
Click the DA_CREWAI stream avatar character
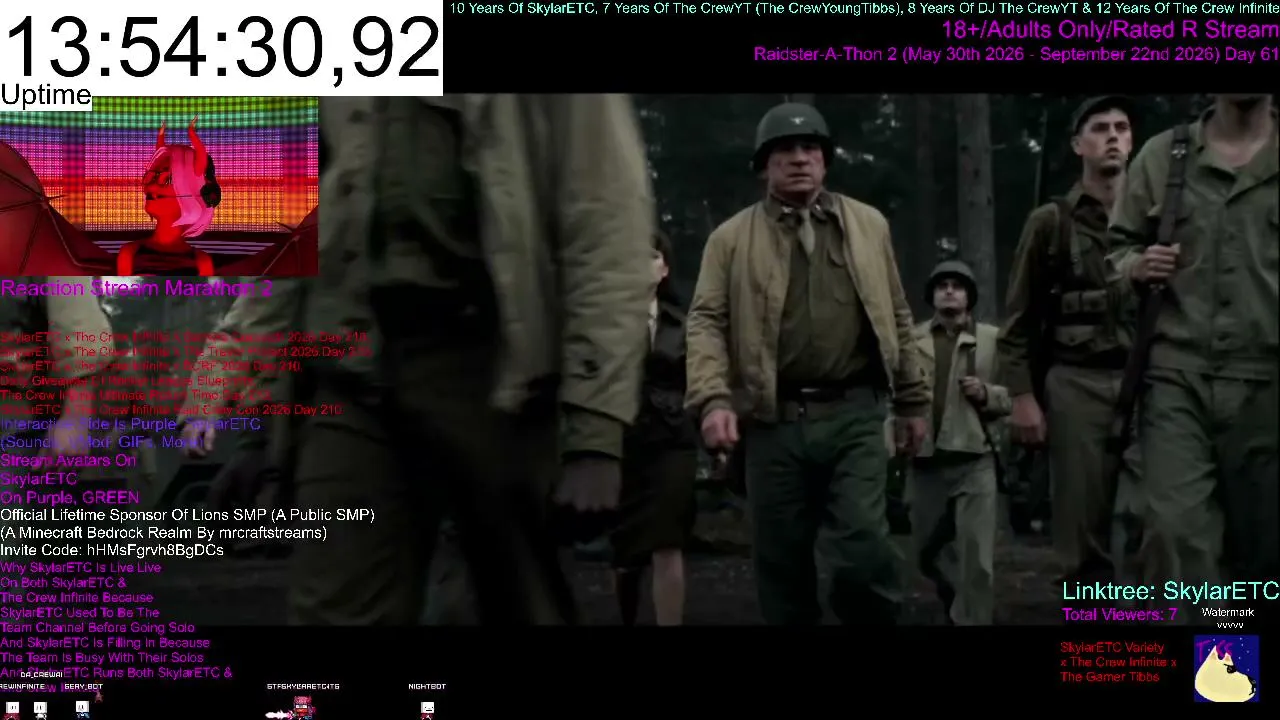click(x=40, y=708)
